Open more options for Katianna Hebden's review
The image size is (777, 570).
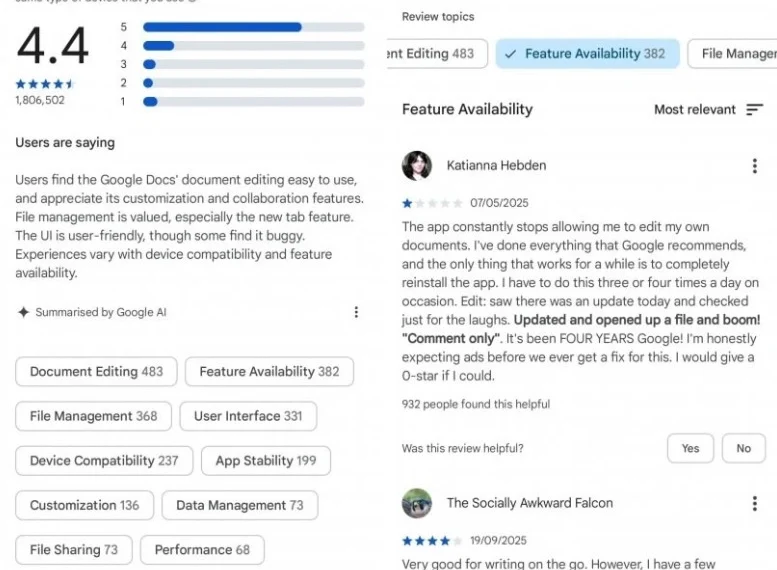pos(754,166)
